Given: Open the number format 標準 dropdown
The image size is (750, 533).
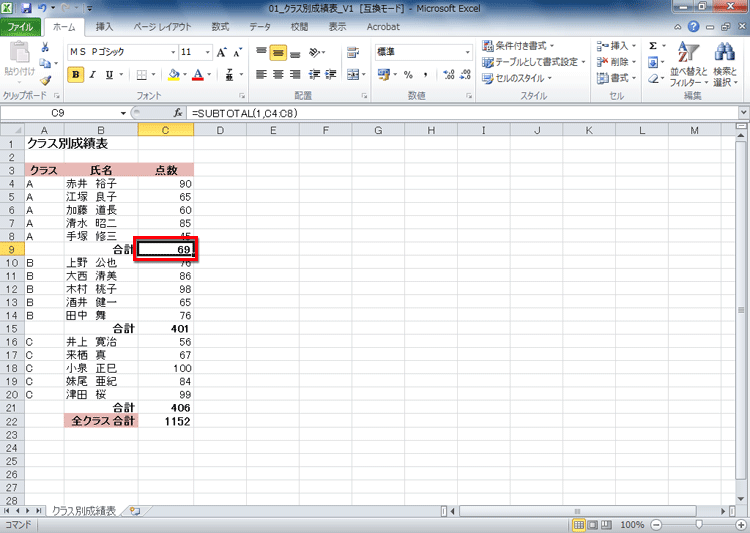Looking at the screenshot, I should [467, 52].
